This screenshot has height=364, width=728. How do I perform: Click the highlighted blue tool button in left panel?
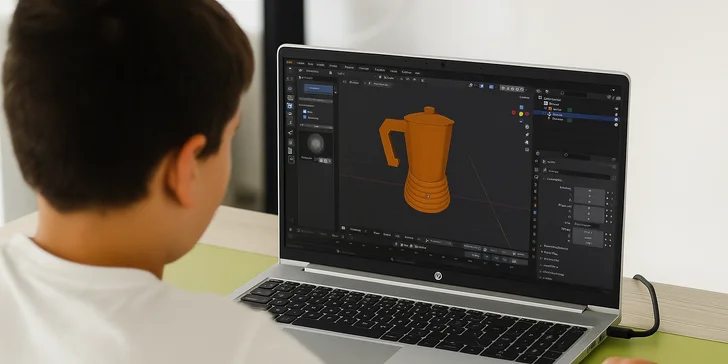318,88
